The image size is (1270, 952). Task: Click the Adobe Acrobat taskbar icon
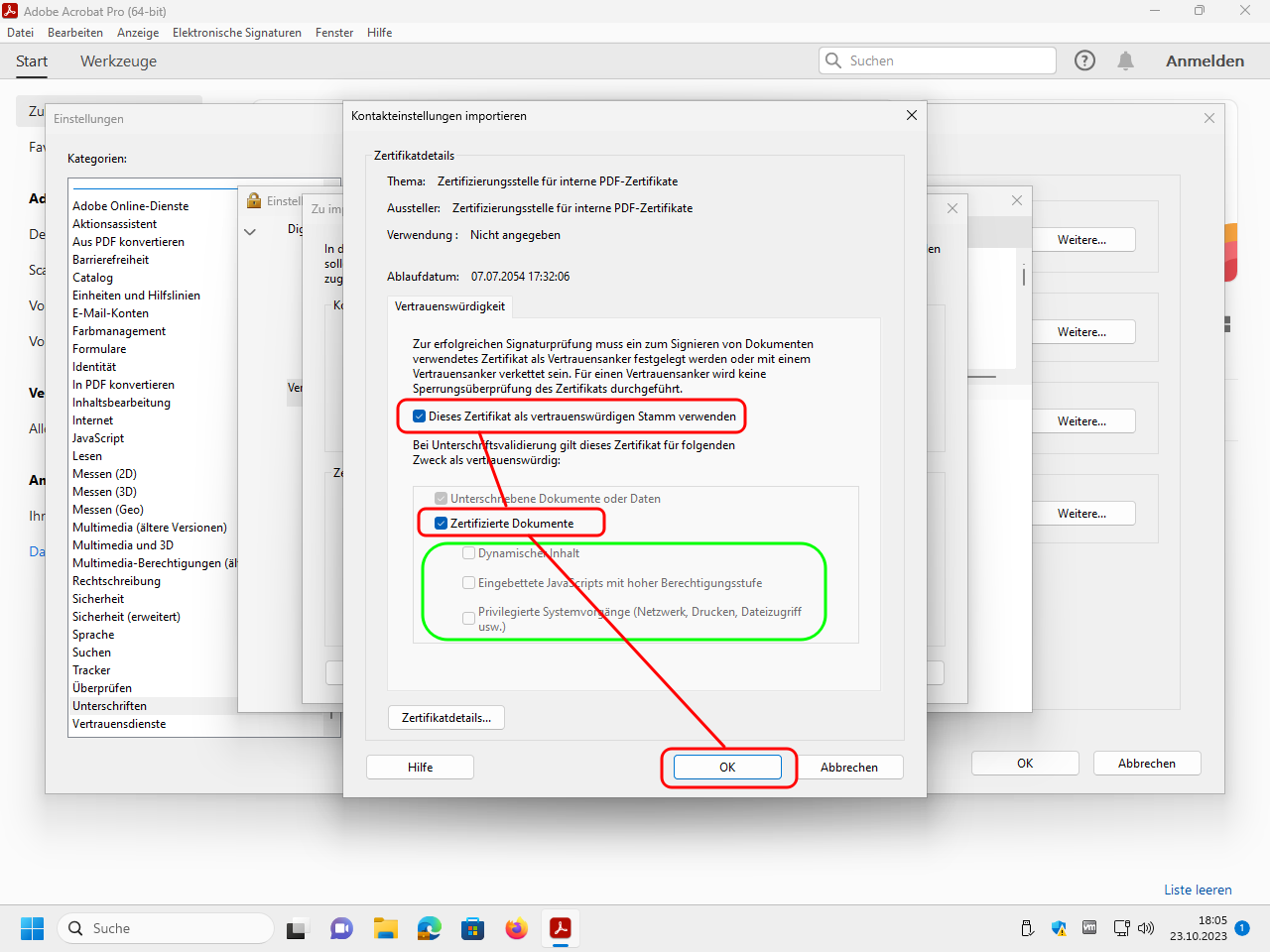561,928
